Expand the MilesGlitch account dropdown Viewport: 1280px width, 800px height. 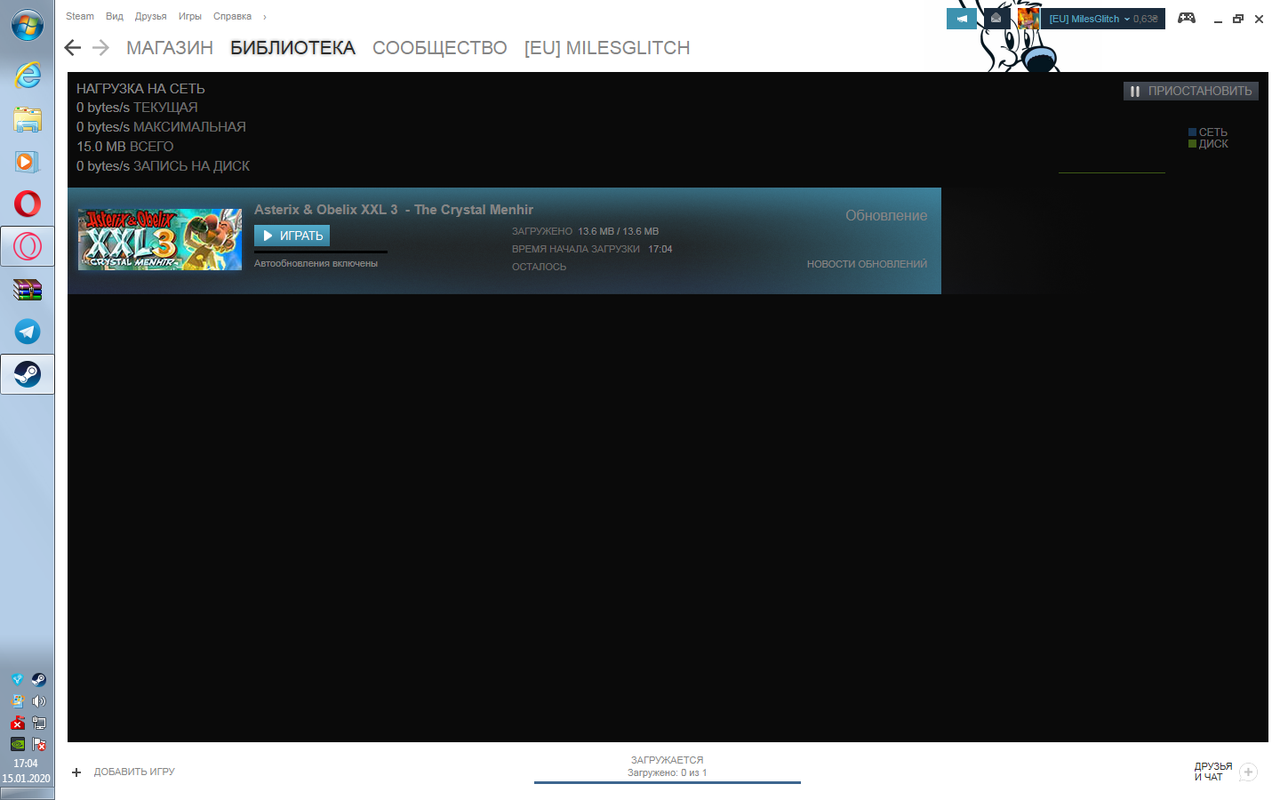click(x=1126, y=19)
